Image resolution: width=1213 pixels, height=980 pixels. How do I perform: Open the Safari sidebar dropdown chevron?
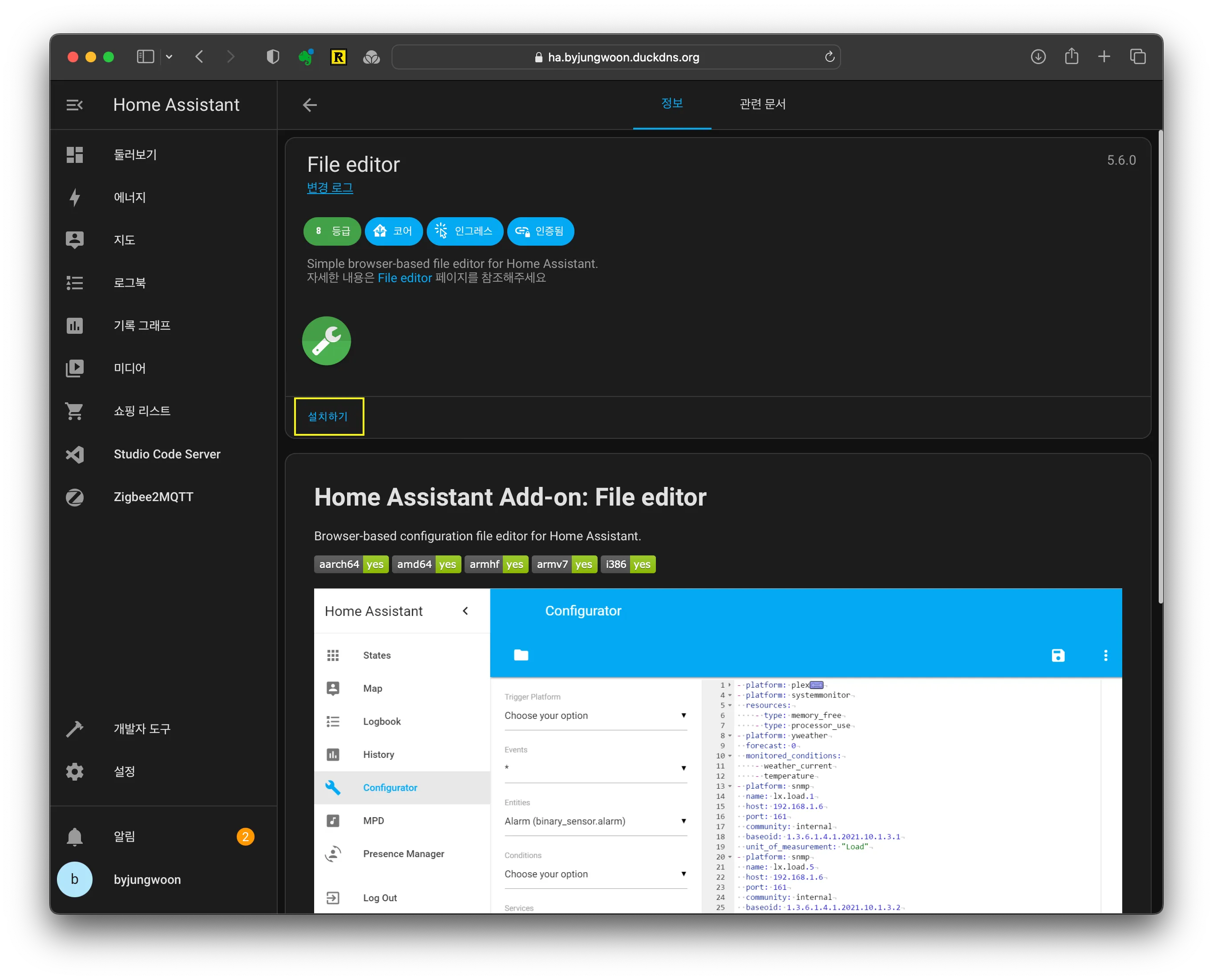(x=169, y=57)
